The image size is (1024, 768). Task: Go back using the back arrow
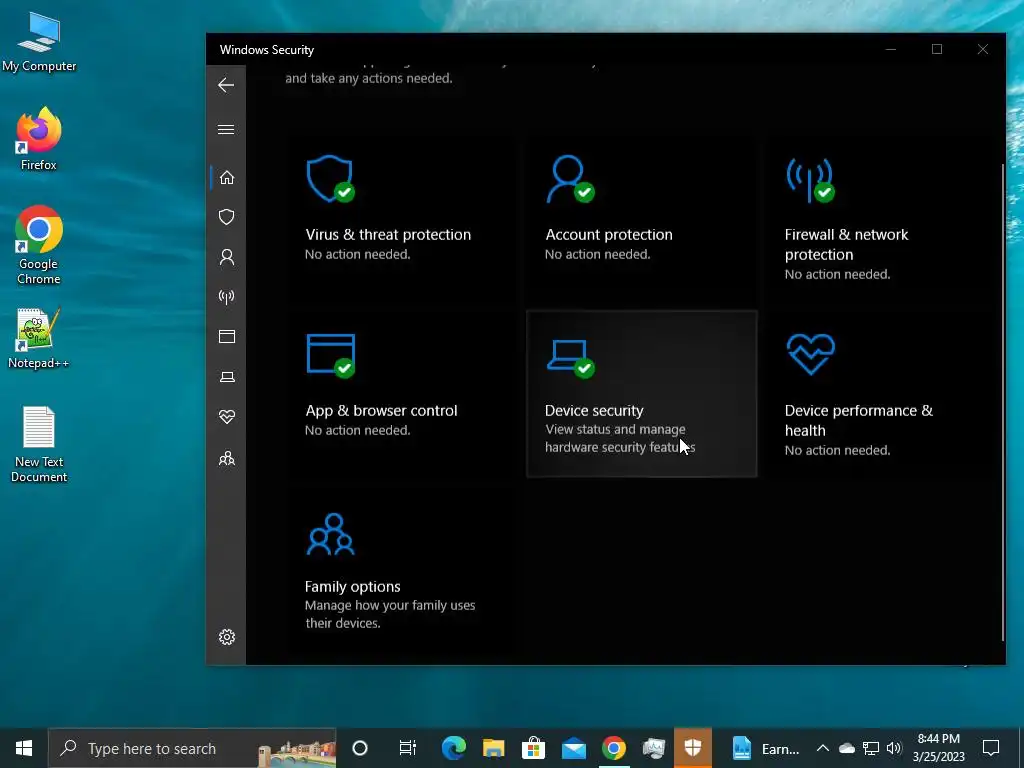(x=226, y=85)
